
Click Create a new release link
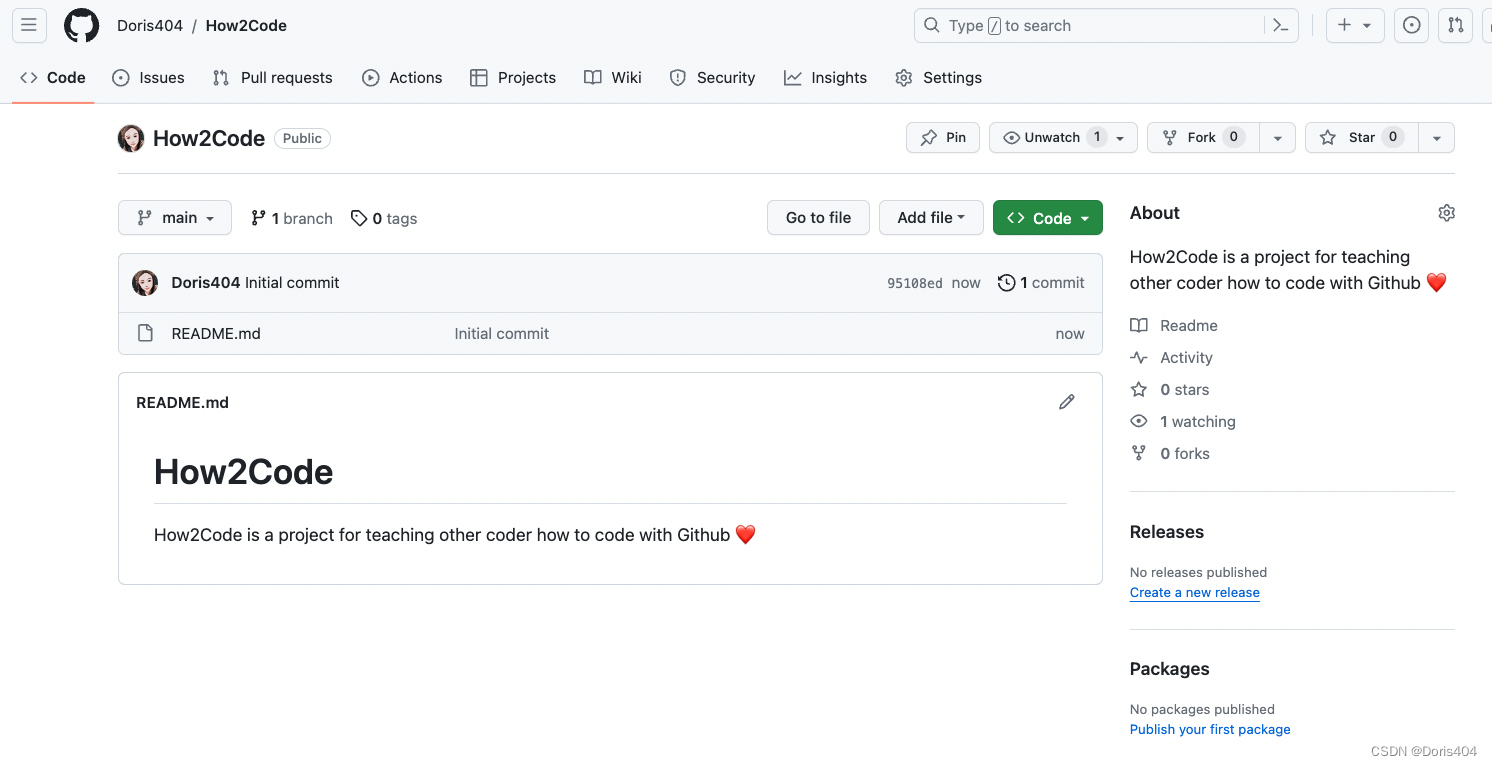click(x=1195, y=593)
